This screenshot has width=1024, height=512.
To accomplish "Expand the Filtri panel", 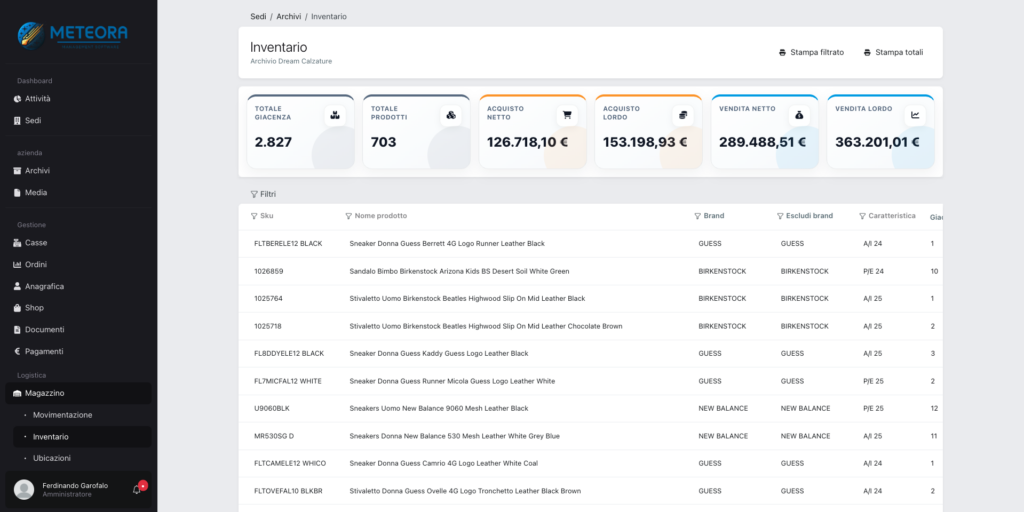I will (263, 194).
